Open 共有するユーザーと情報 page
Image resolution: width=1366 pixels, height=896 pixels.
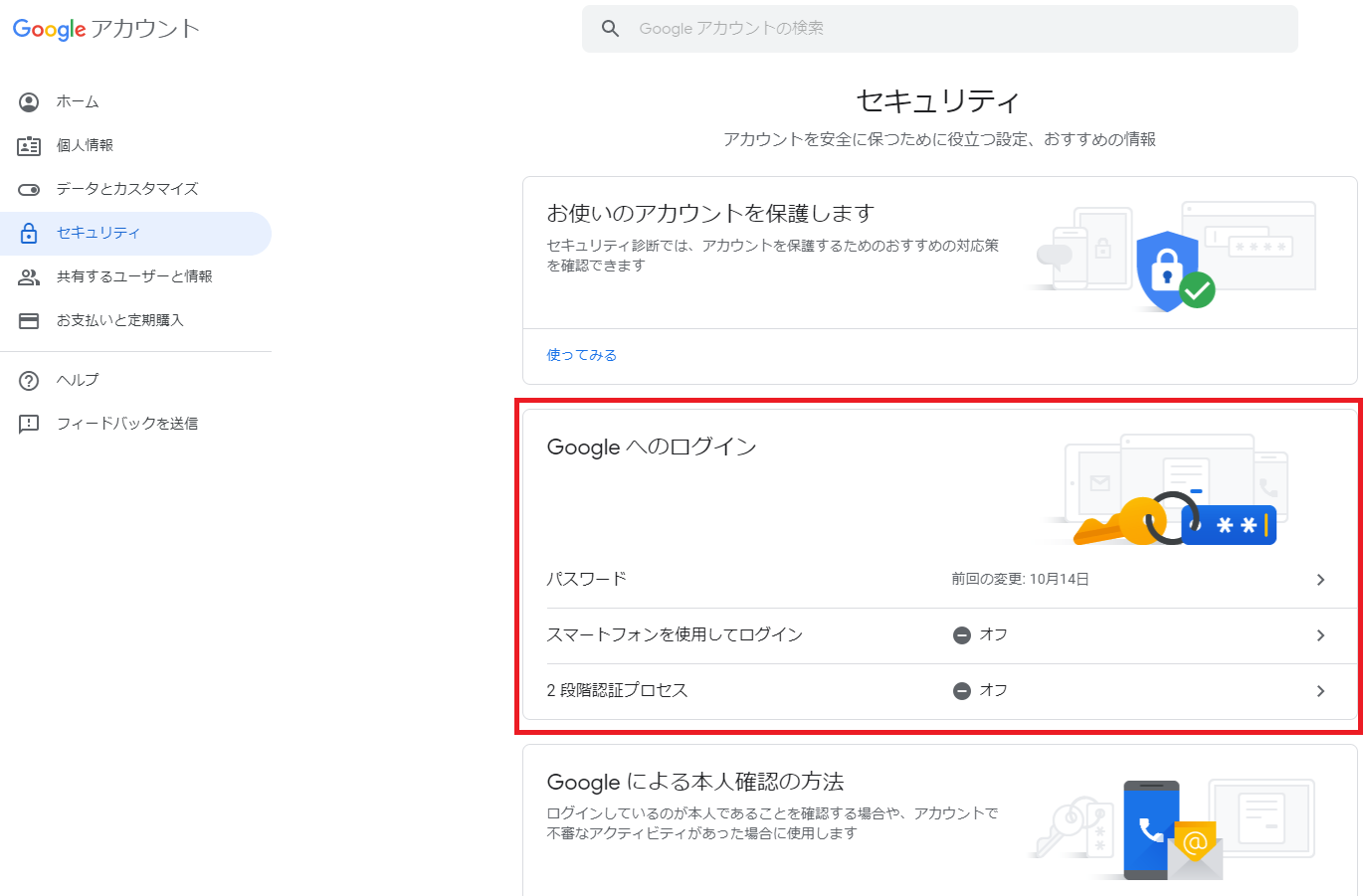[x=135, y=276]
